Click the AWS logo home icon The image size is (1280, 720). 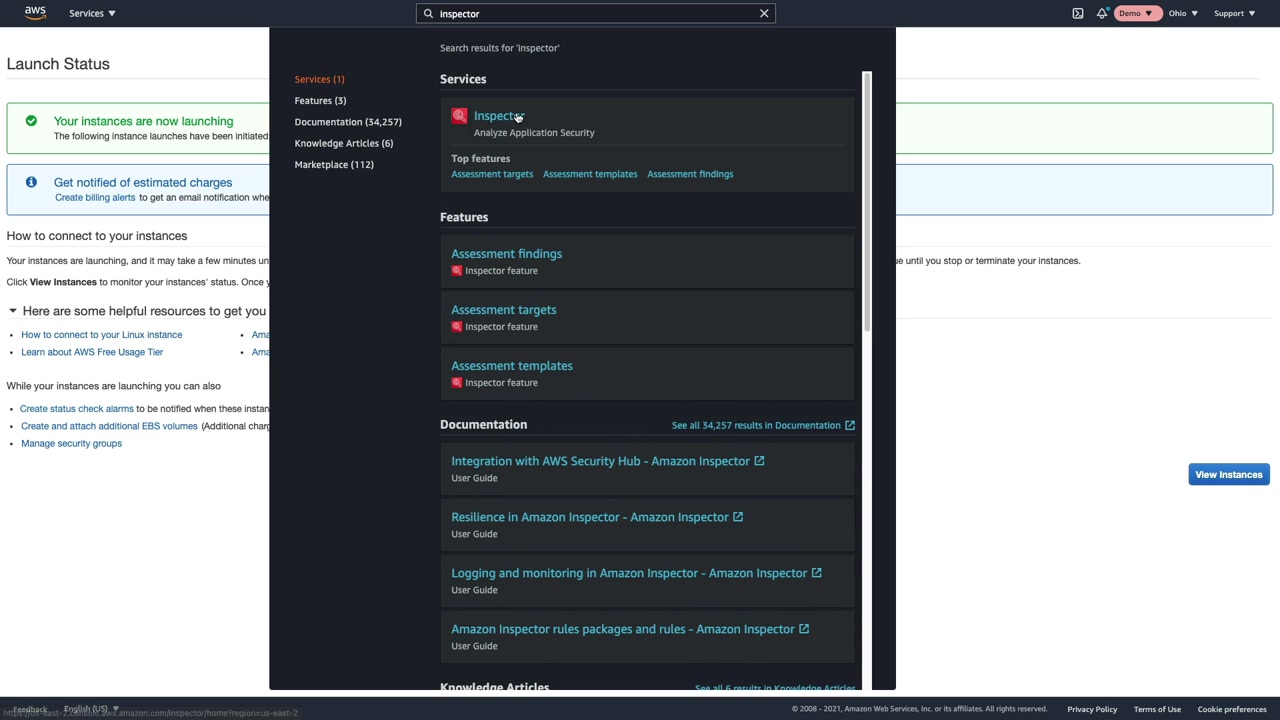(35, 13)
